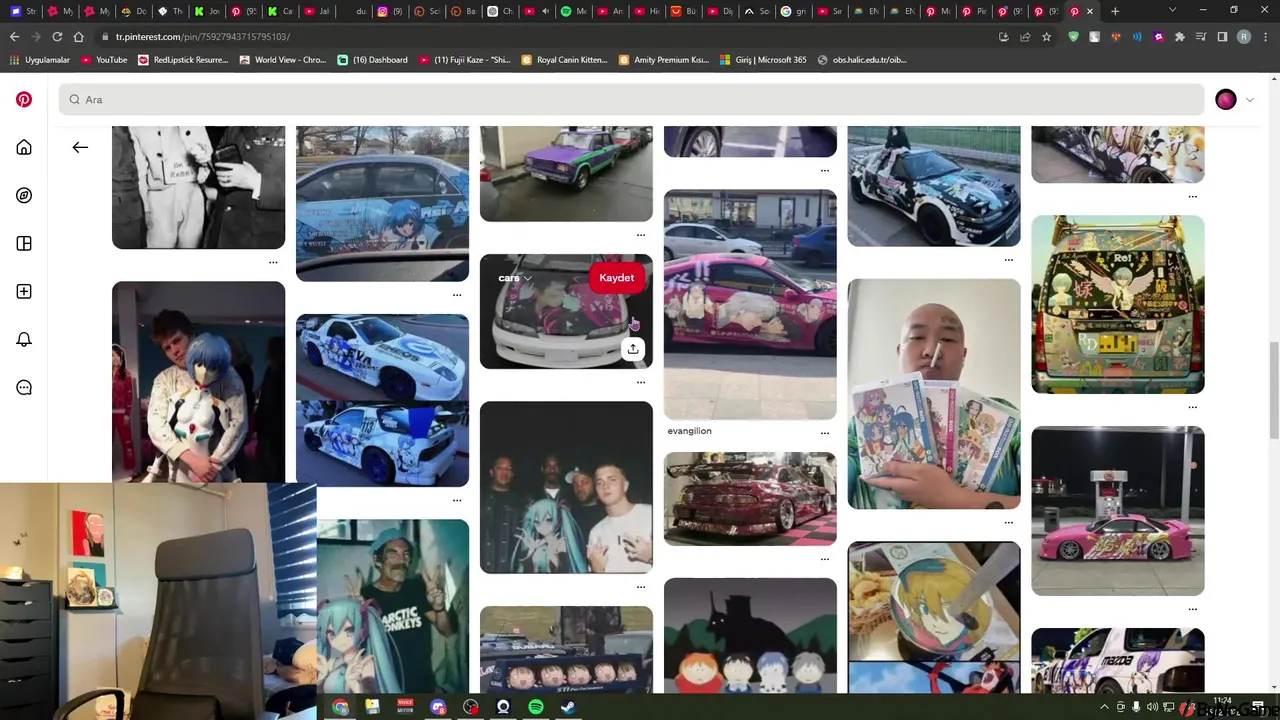The image size is (1280, 720).
Task: Open more options under the Miku group photo pin
Action: [641, 586]
